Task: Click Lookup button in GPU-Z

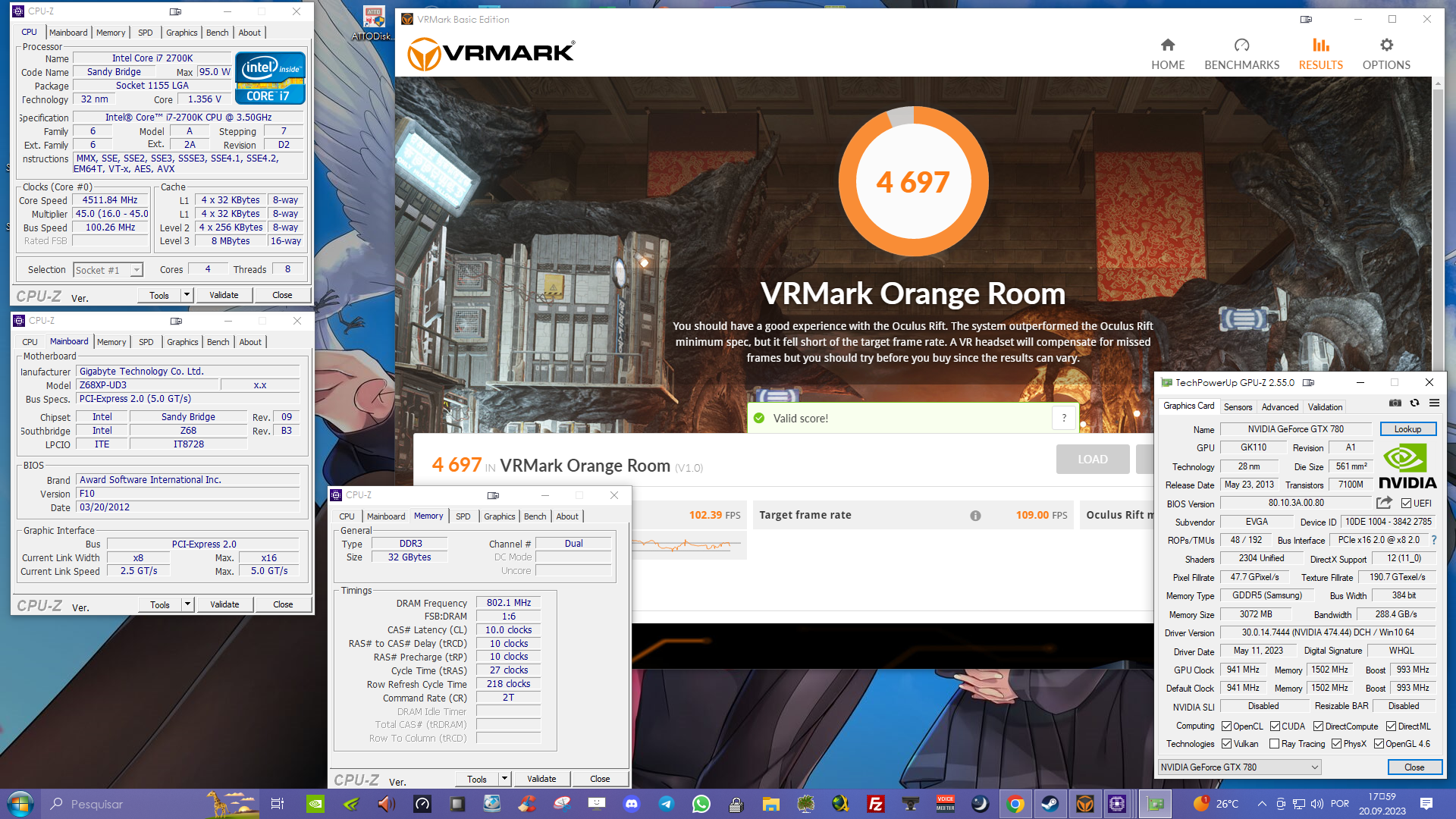Action: click(1407, 429)
